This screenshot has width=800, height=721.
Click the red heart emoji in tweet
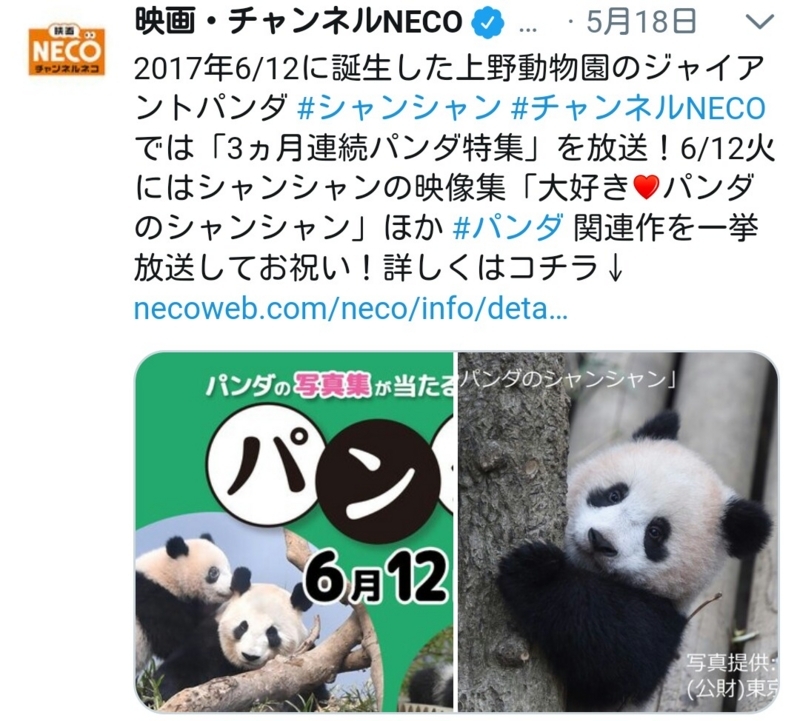646,187
